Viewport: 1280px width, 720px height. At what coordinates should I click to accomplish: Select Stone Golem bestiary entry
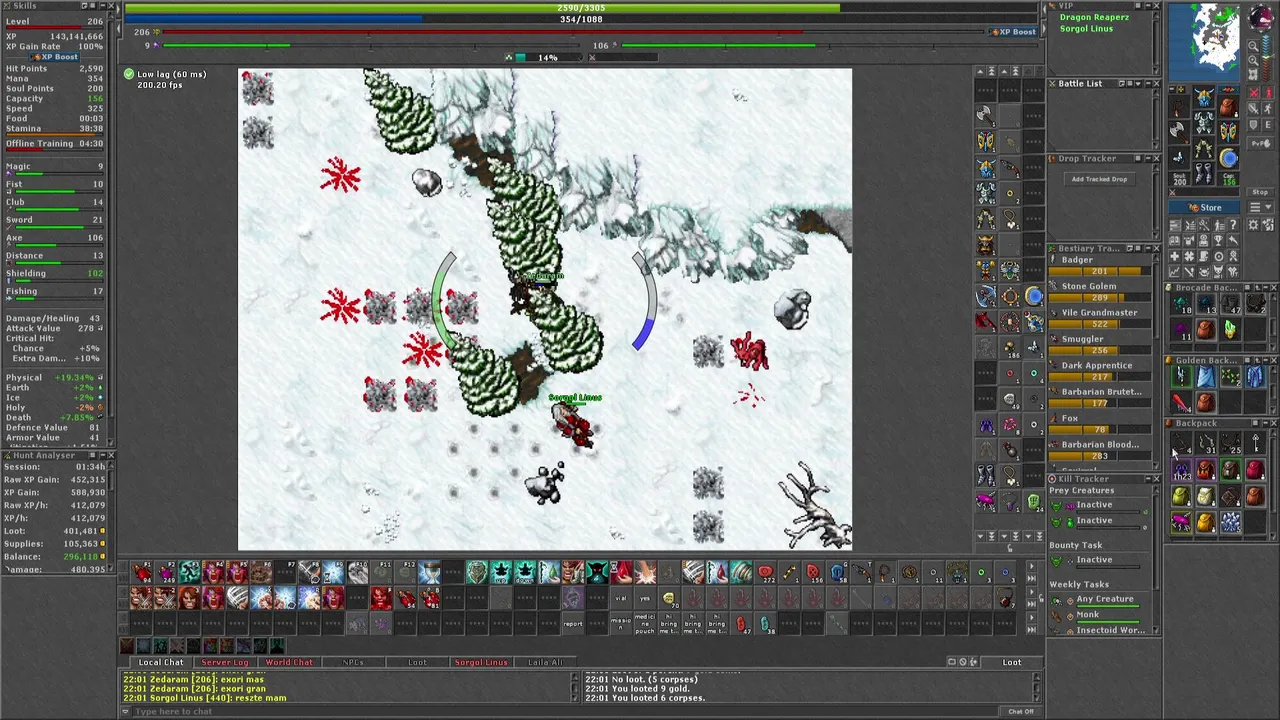pyautogui.click(x=1100, y=292)
